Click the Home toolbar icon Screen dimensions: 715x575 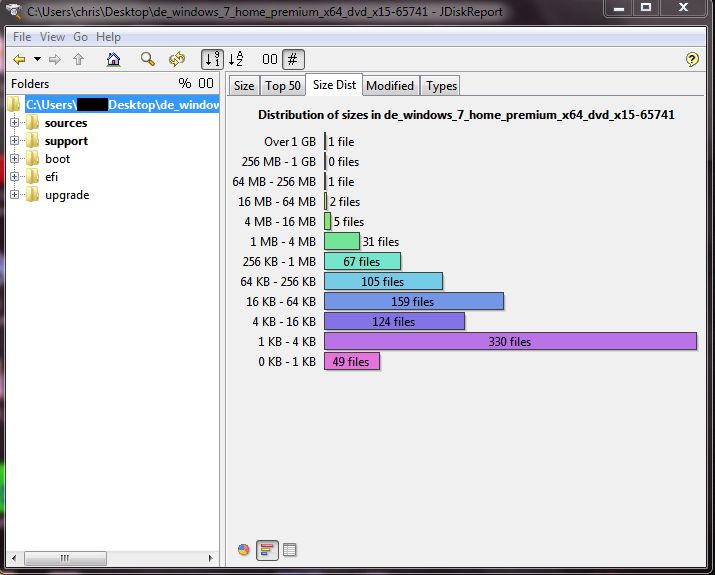[x=113, y=59]
